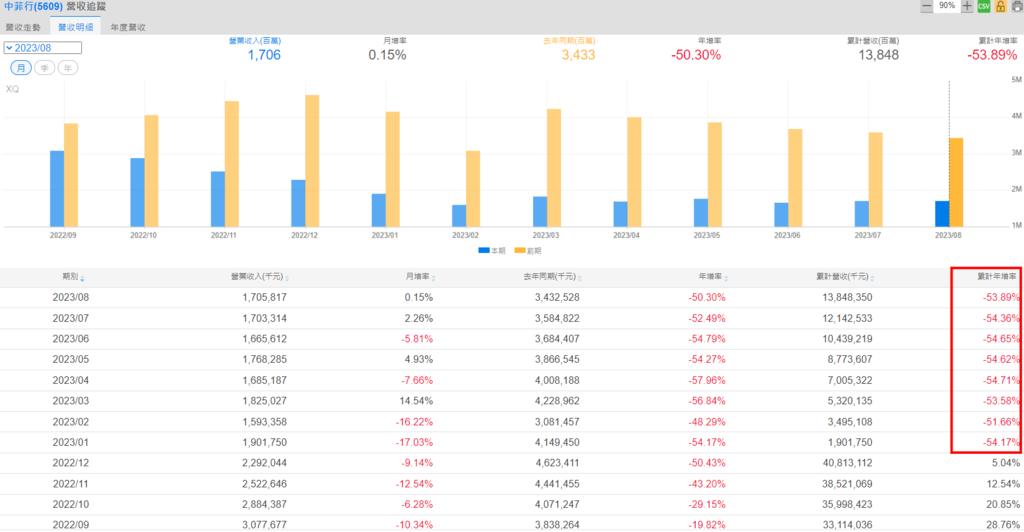Image resolution: width=1024 pixels, height=532 pixels.
Task: Click the zoom-in plus button
Action: tap(967, 7)
